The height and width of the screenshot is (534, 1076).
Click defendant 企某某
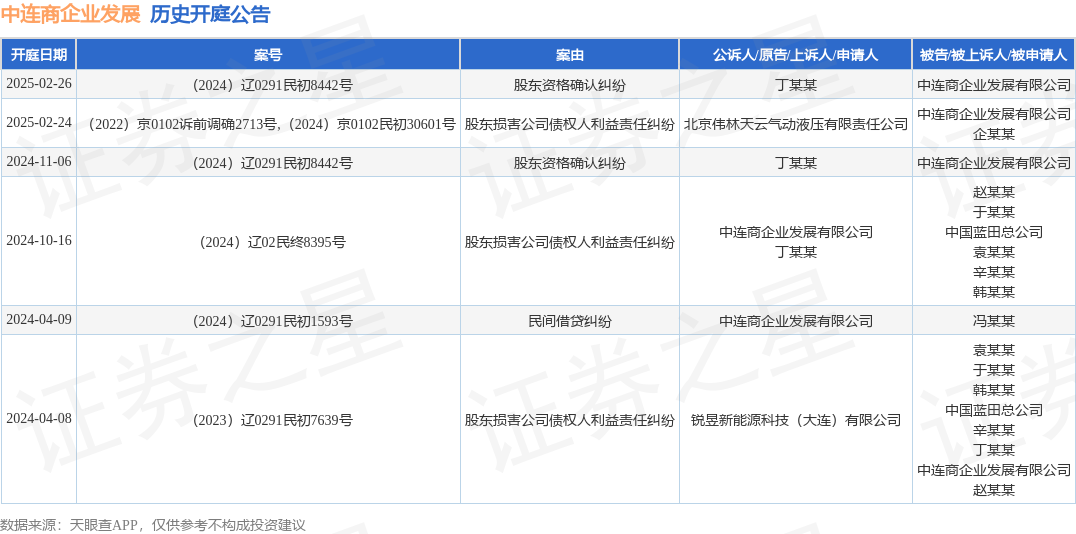(994, 134)
